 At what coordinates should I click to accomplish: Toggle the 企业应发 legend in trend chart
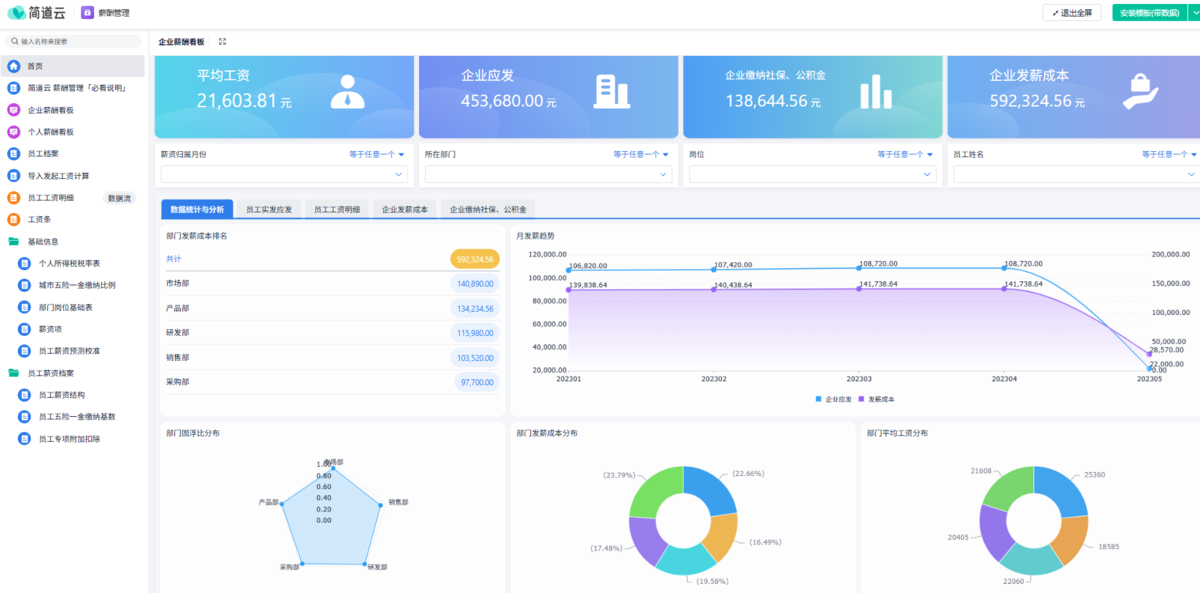pyautogui.click(x=834, y=399)
